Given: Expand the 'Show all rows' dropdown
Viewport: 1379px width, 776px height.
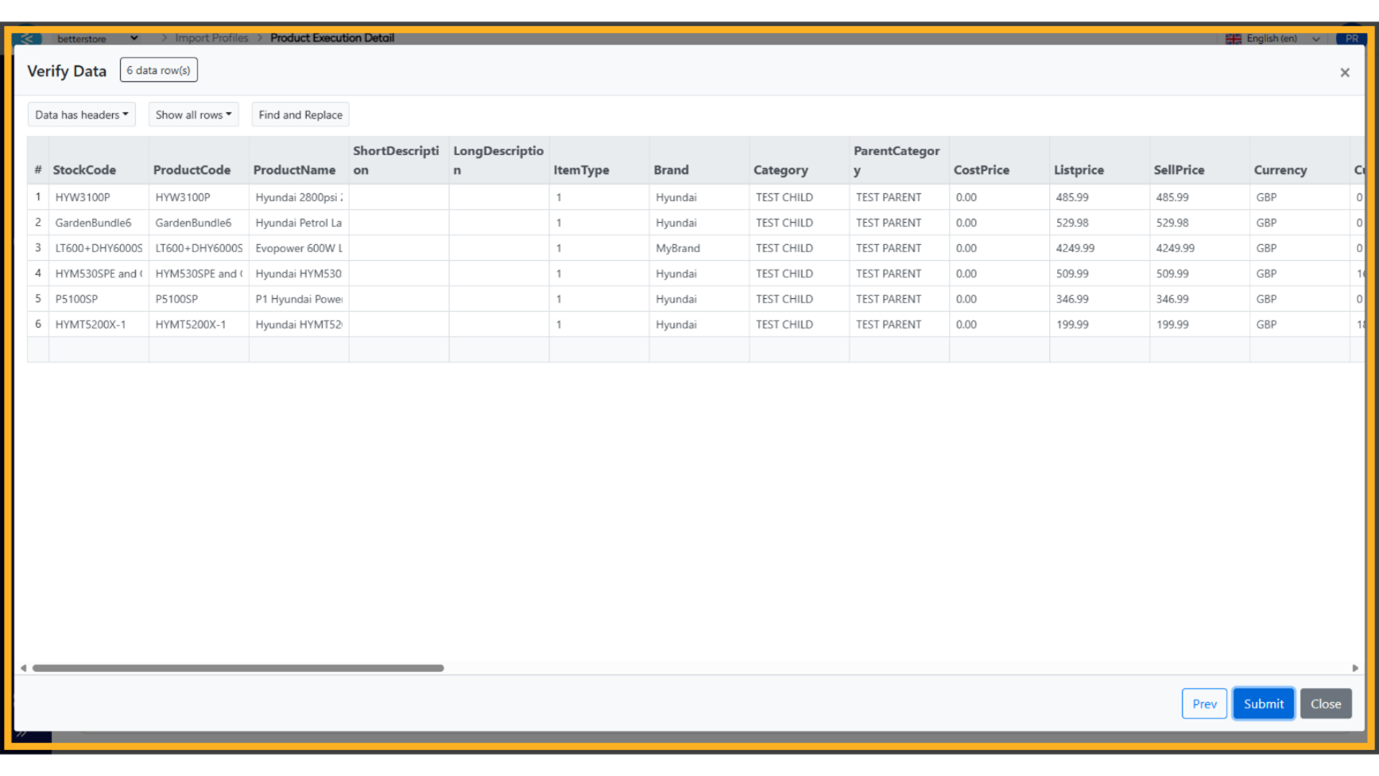Looking at the screenshot, I should 193,115.
